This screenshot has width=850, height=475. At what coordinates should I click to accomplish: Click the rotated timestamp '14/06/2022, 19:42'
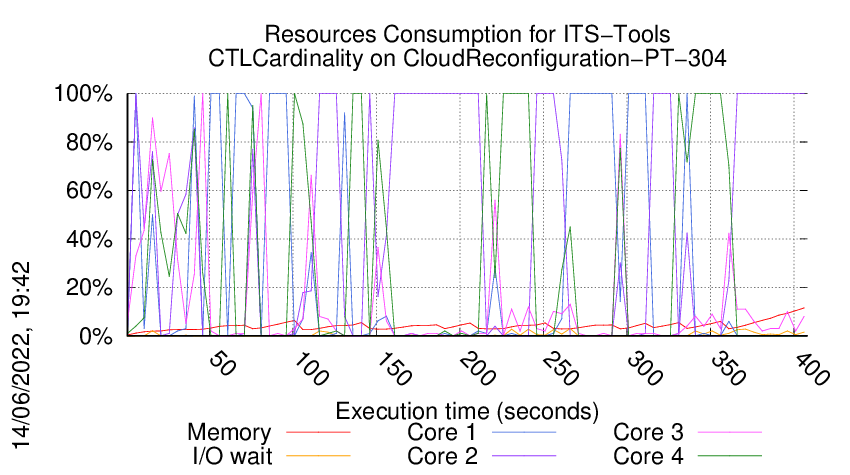tap(22, 356)
